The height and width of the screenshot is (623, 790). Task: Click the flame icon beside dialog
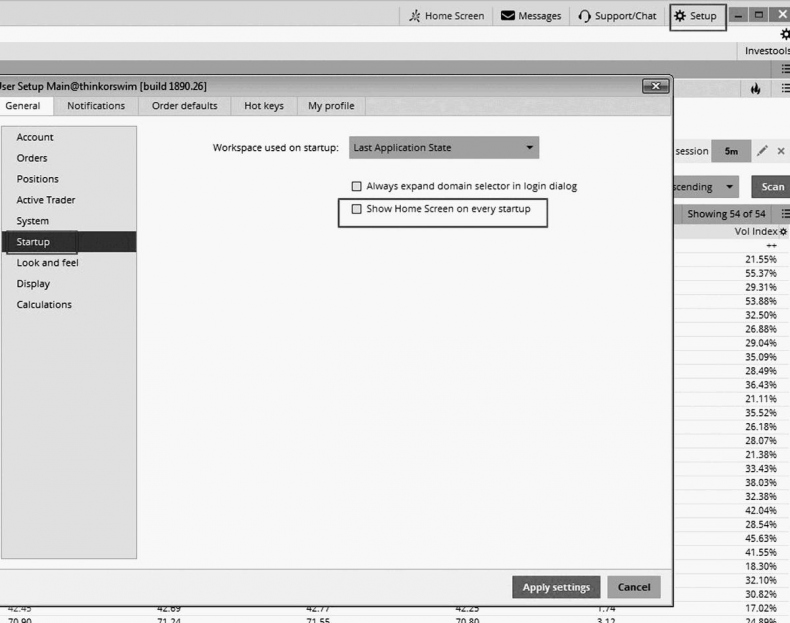coord(755,89)
